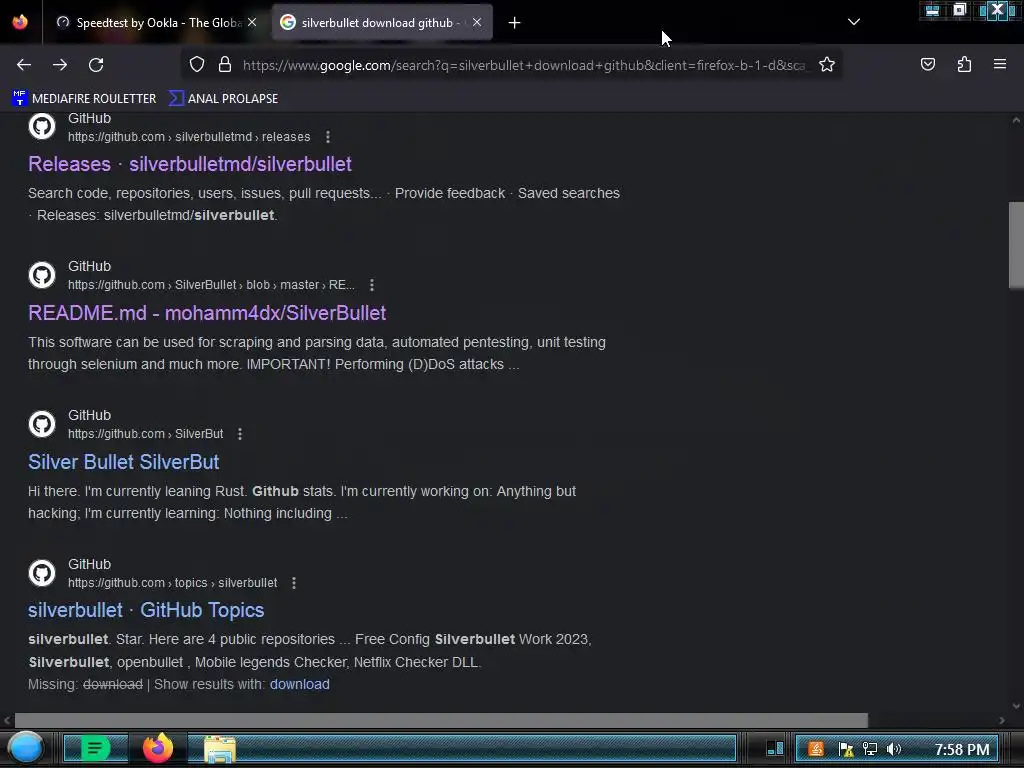Screen dimensions: 1024x768
Task: Restore down the browser window
Action: pyautogui.click(x=959, y=10)
